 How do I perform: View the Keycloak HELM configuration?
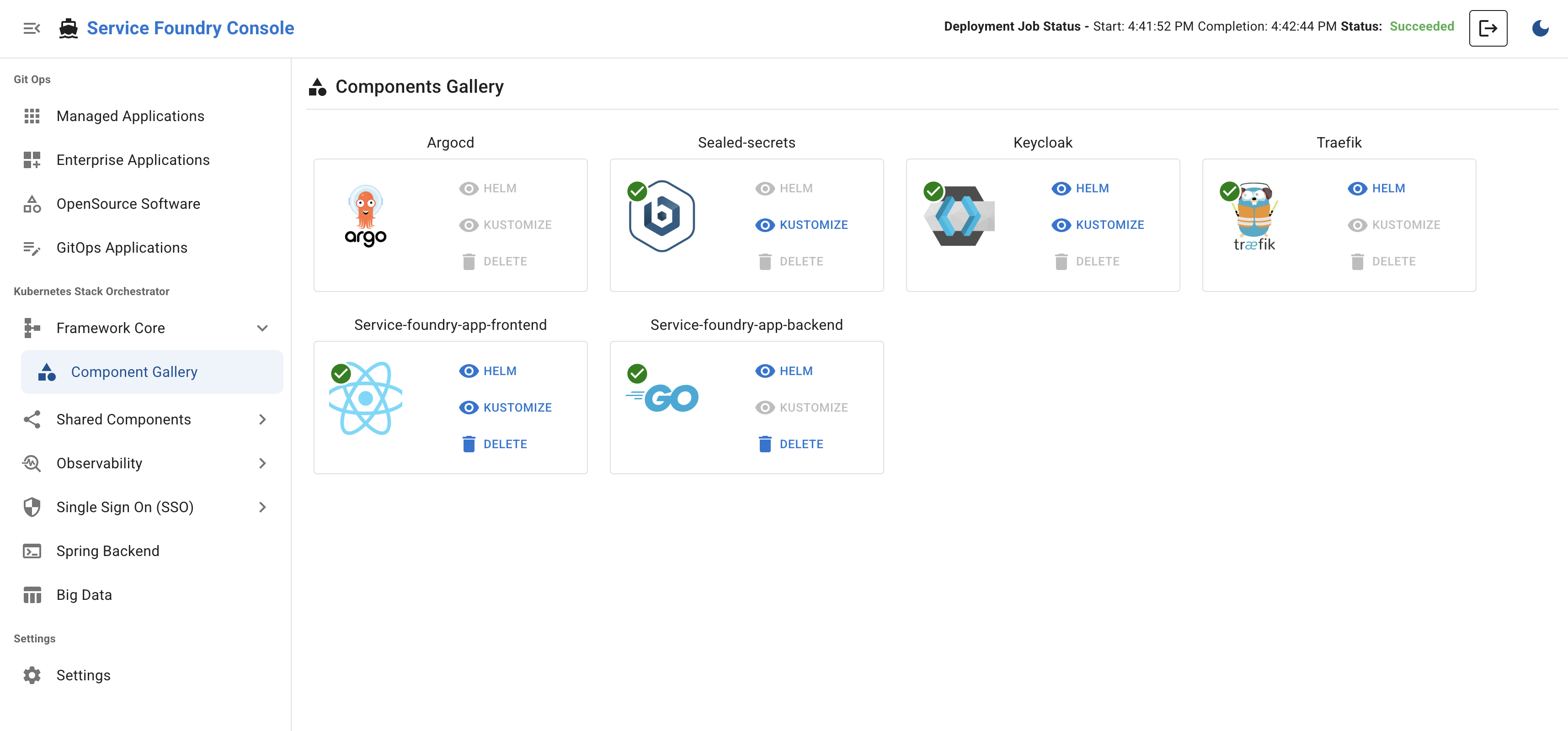tap(1080, 189)
